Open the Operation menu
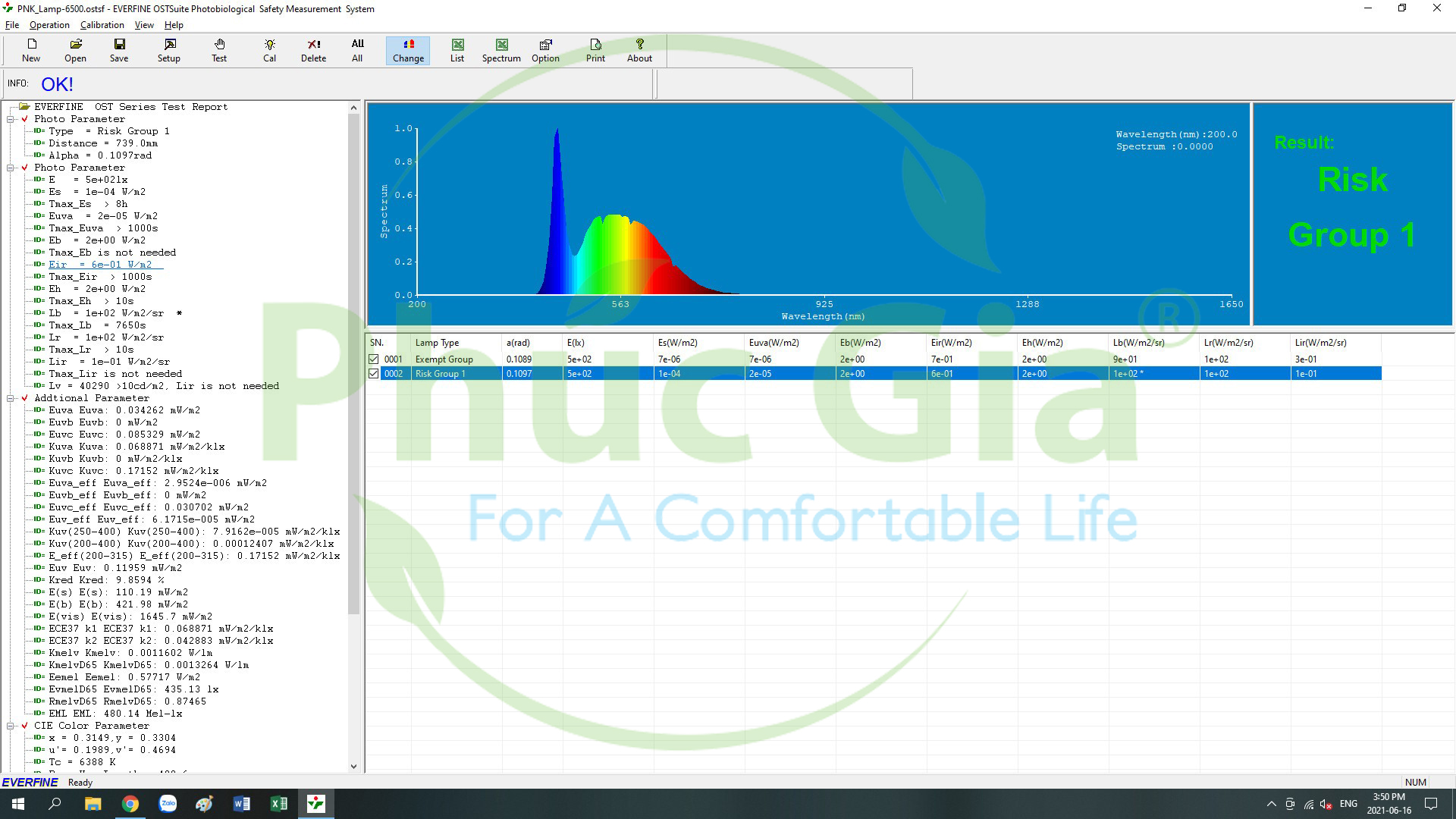 point(49,25)
